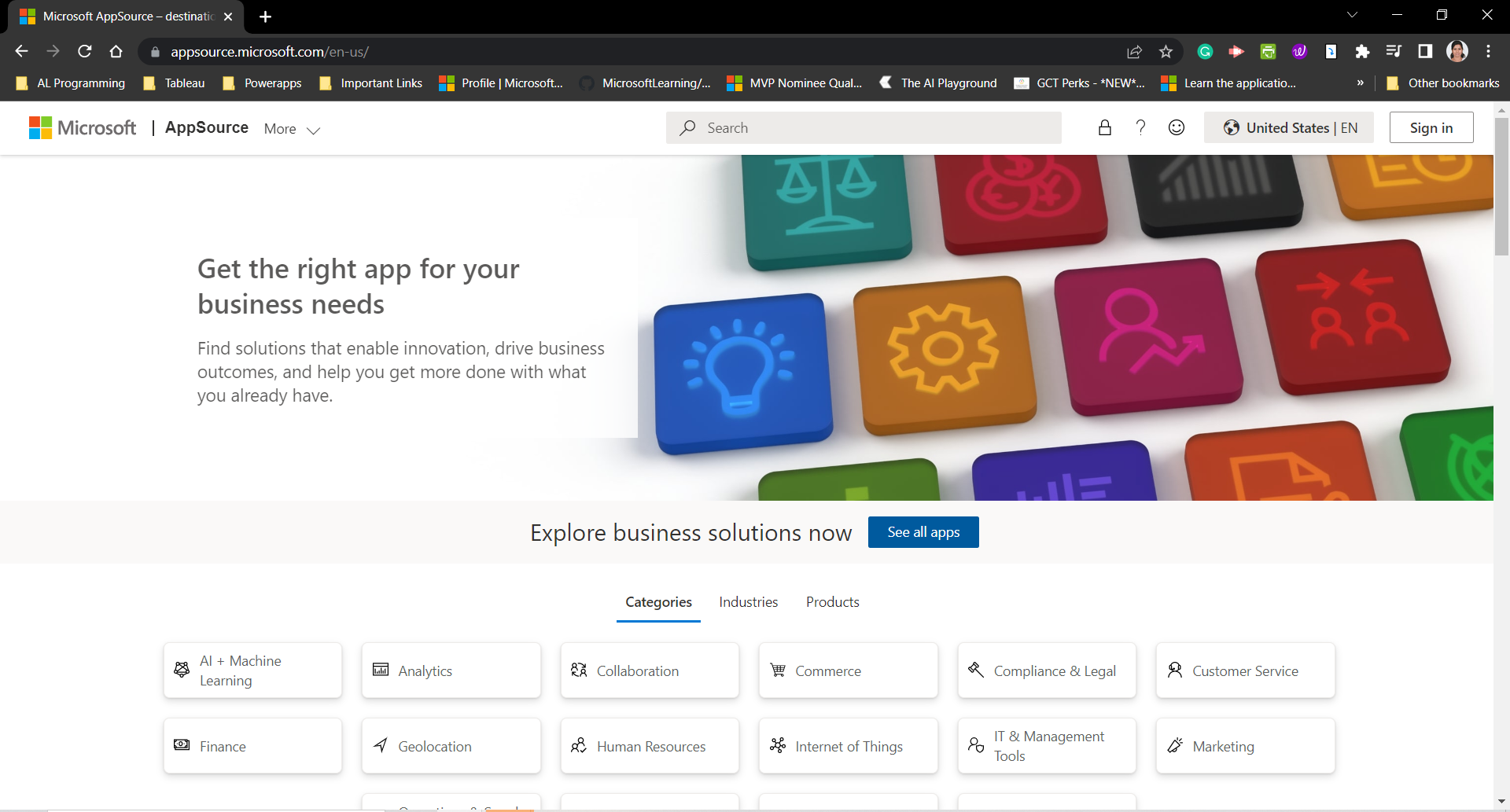
Task: Open the Marketing category
Action: (x=1246, y=746)
